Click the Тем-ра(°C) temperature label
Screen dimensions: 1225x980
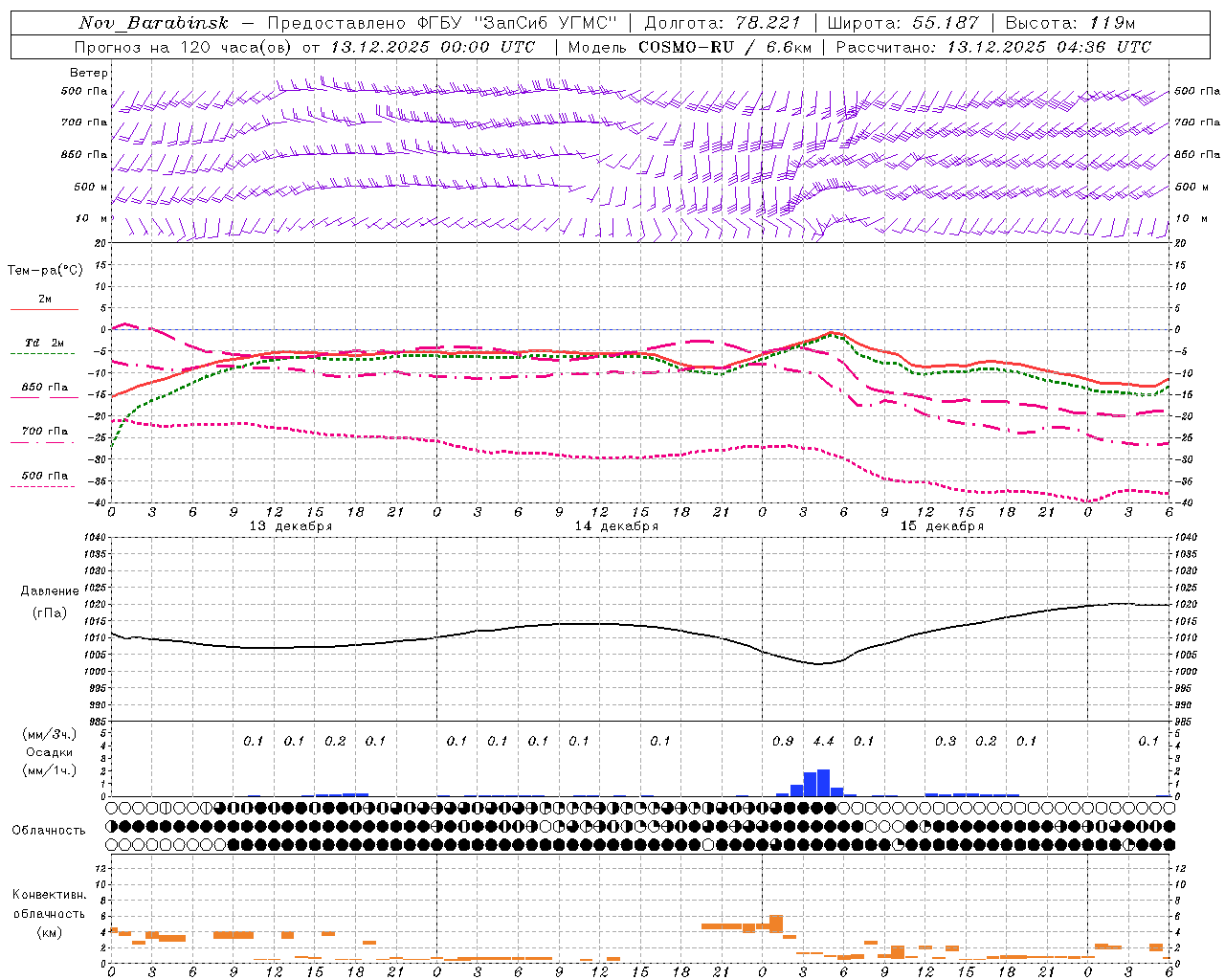(45, 271)
